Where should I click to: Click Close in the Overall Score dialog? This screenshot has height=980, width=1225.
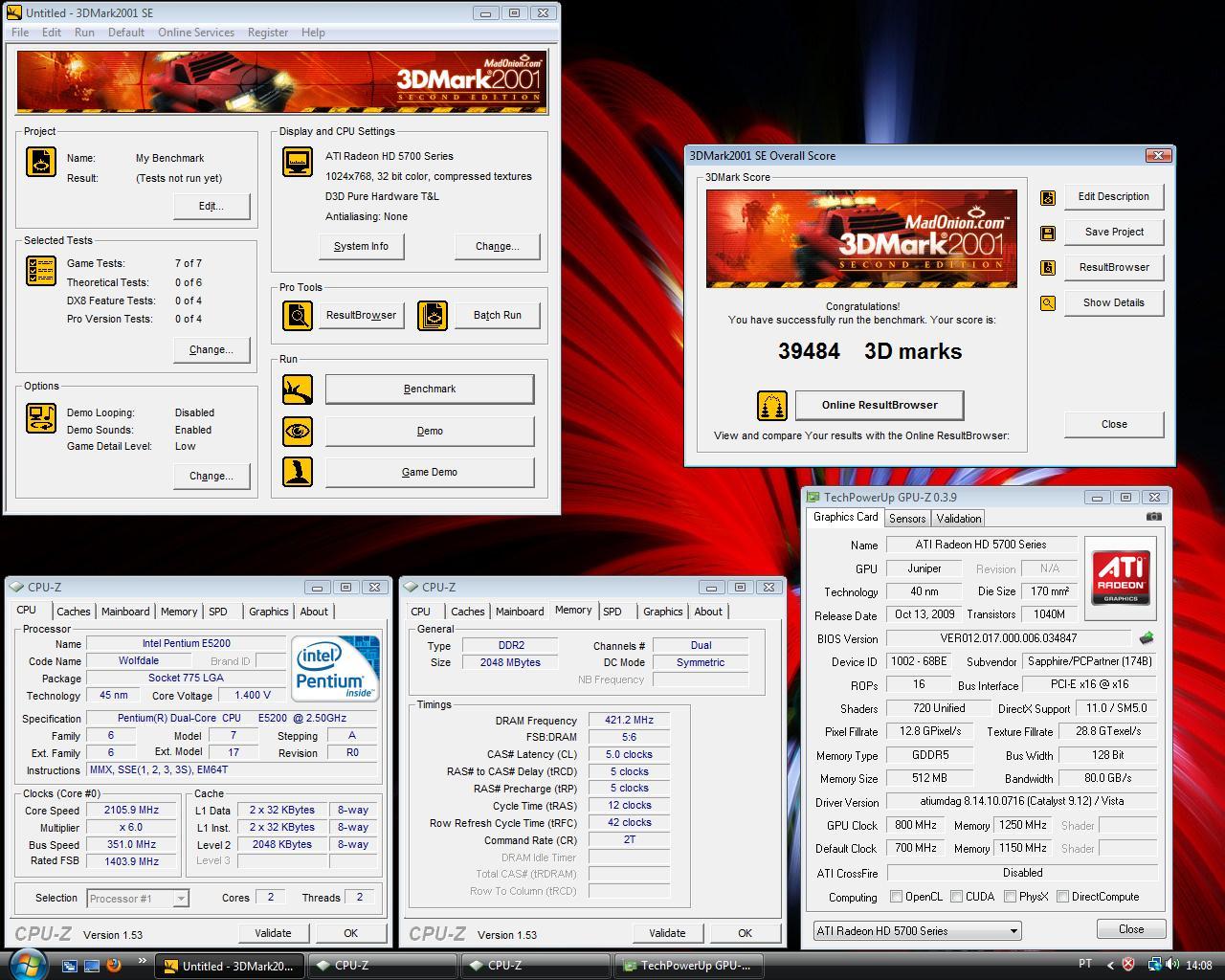point(1114,424)
